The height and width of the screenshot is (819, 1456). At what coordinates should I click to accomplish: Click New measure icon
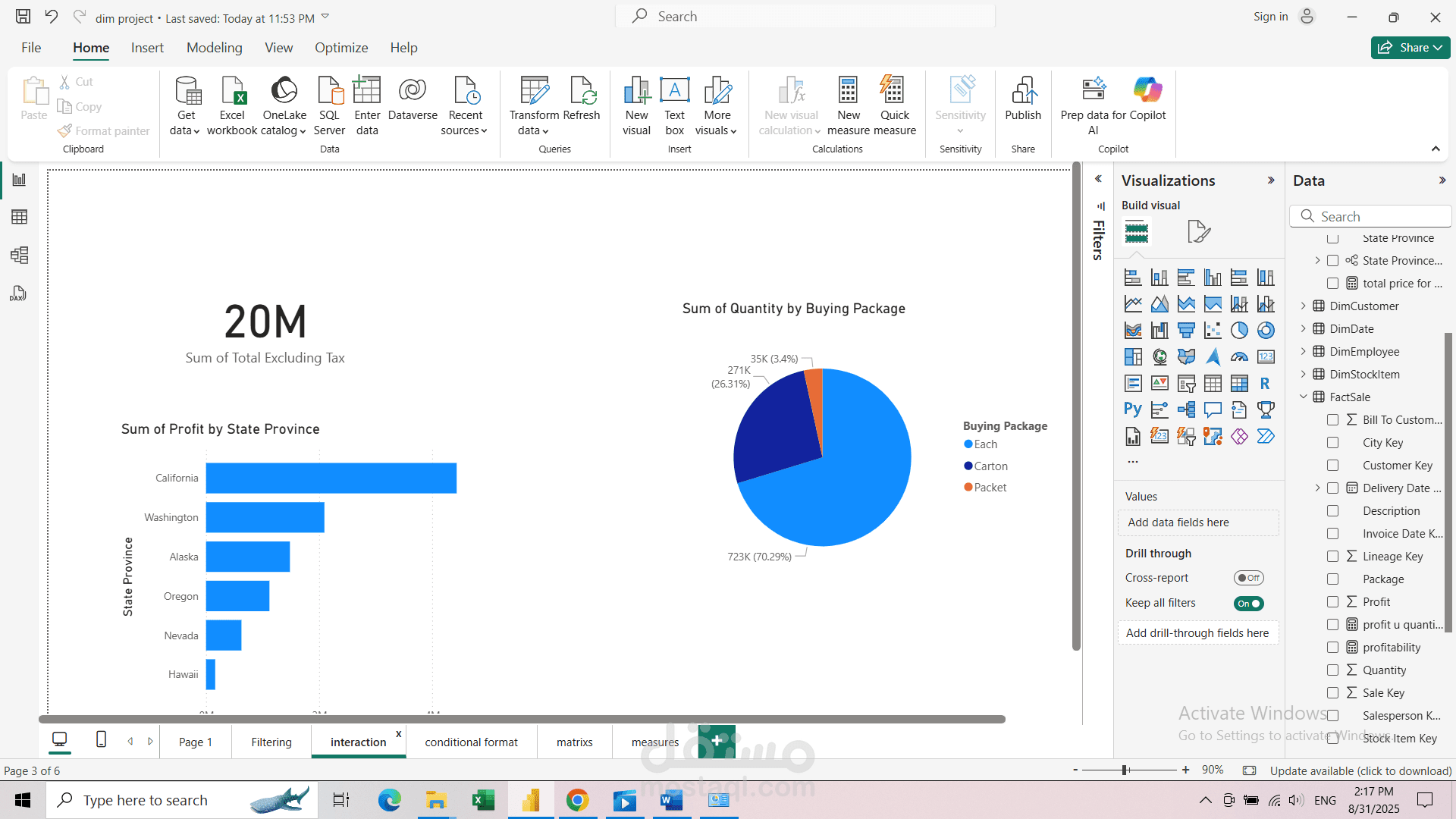[849, 90]
